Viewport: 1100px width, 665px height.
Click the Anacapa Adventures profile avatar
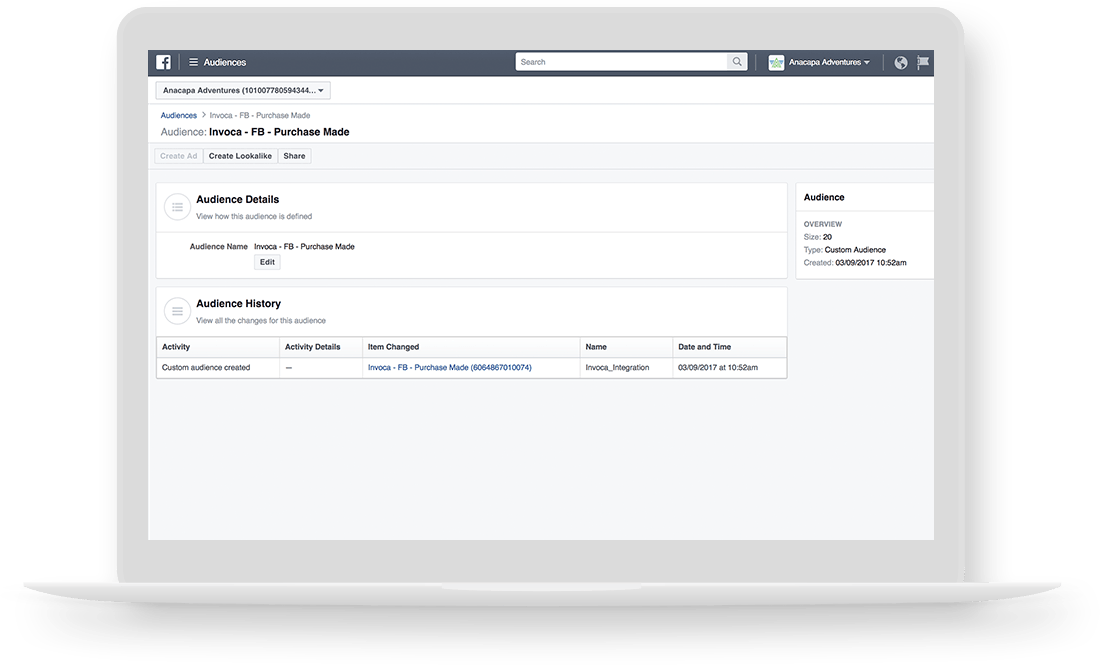[777, 61]
